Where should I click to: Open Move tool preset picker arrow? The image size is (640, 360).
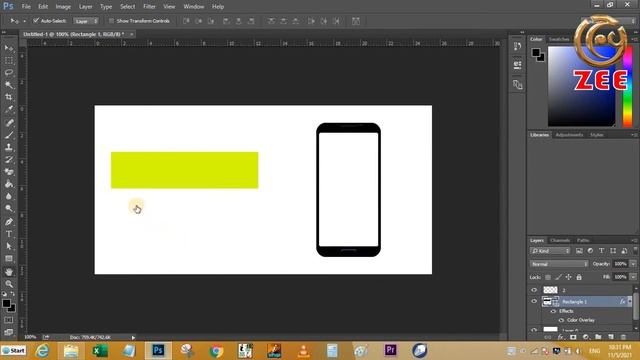(24, 21)
